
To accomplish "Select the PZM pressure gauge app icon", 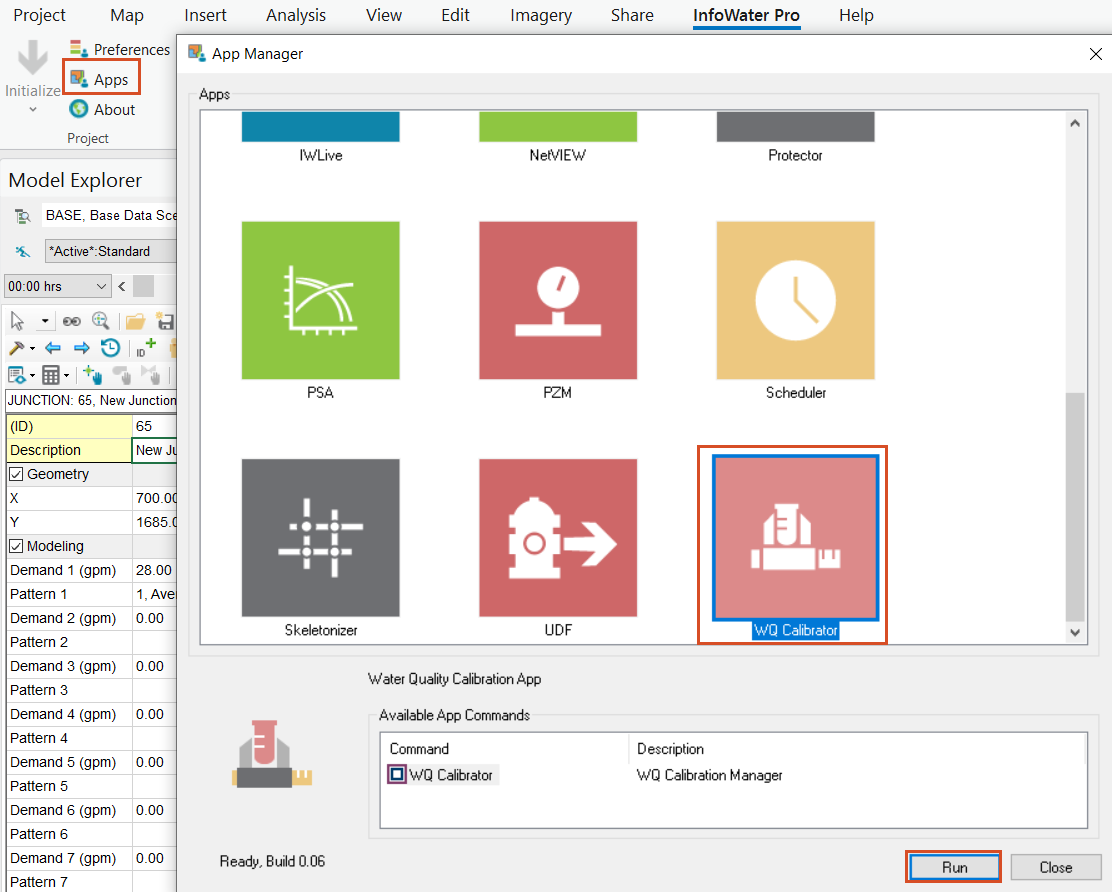I will pos(557,300).
